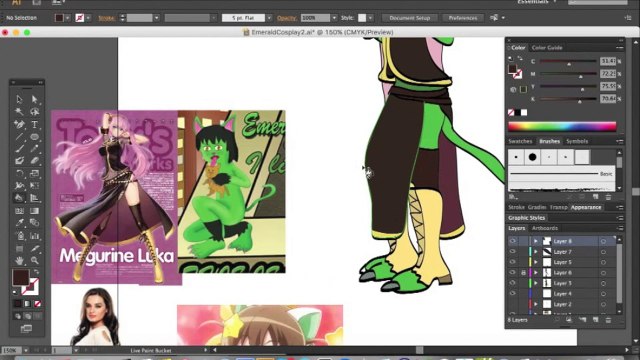Screen dimensions: 640x360
Task: Select the Hand tool
Action: [x=19, y=260]
